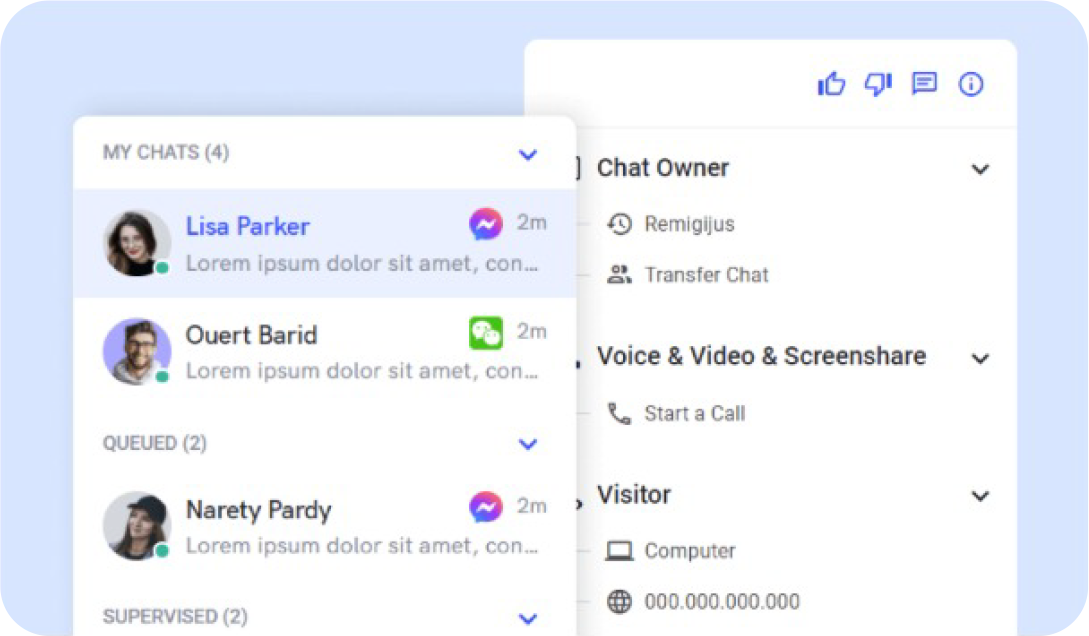Click the thumbs down icon
1089x636 pixels.
[878, 84]
